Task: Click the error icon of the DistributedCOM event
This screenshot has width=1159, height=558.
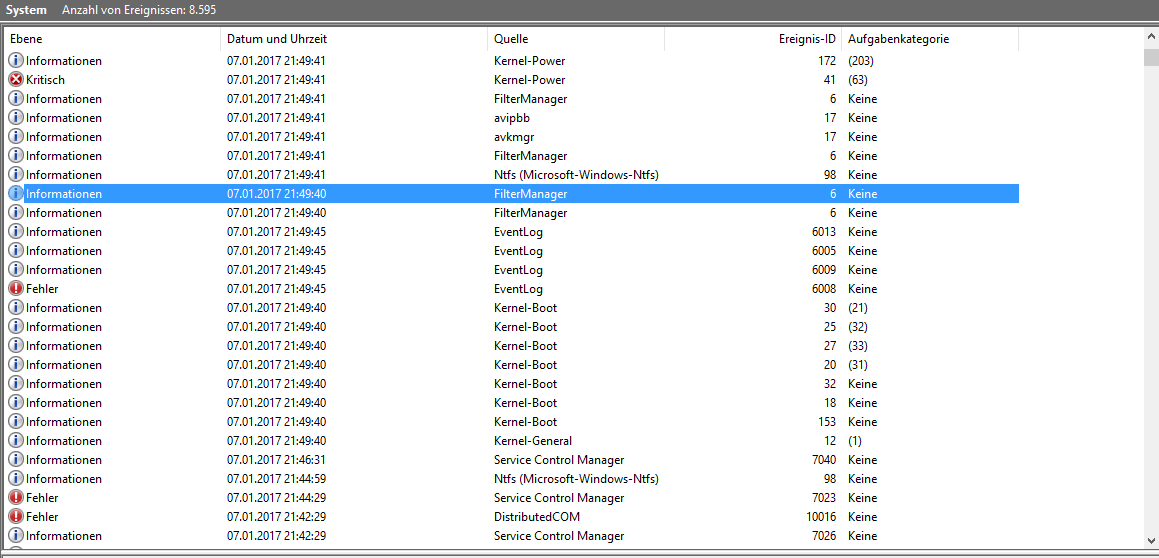Action: click(16, 517)
